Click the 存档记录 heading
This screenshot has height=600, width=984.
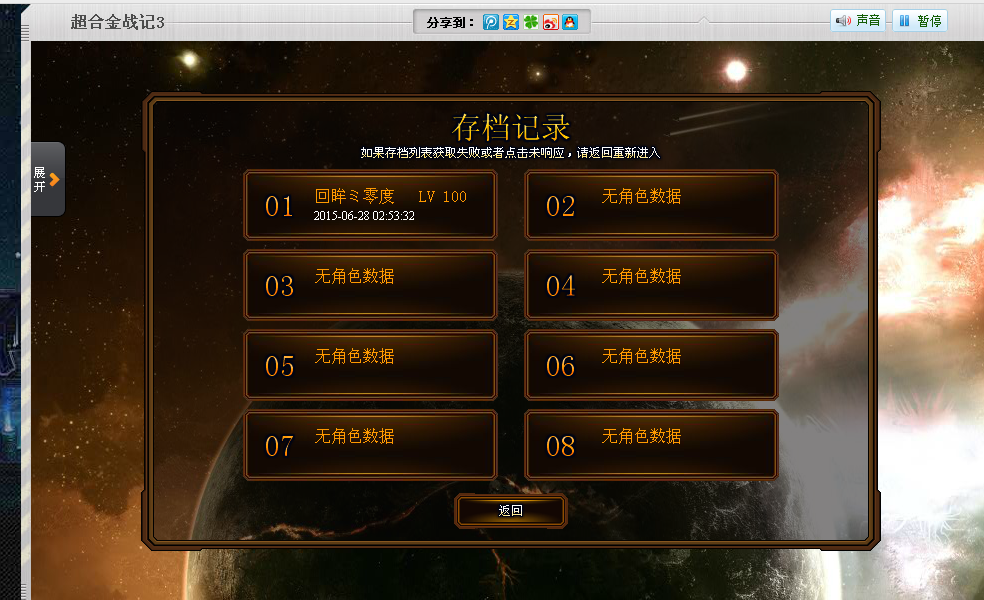coord(511,127)
